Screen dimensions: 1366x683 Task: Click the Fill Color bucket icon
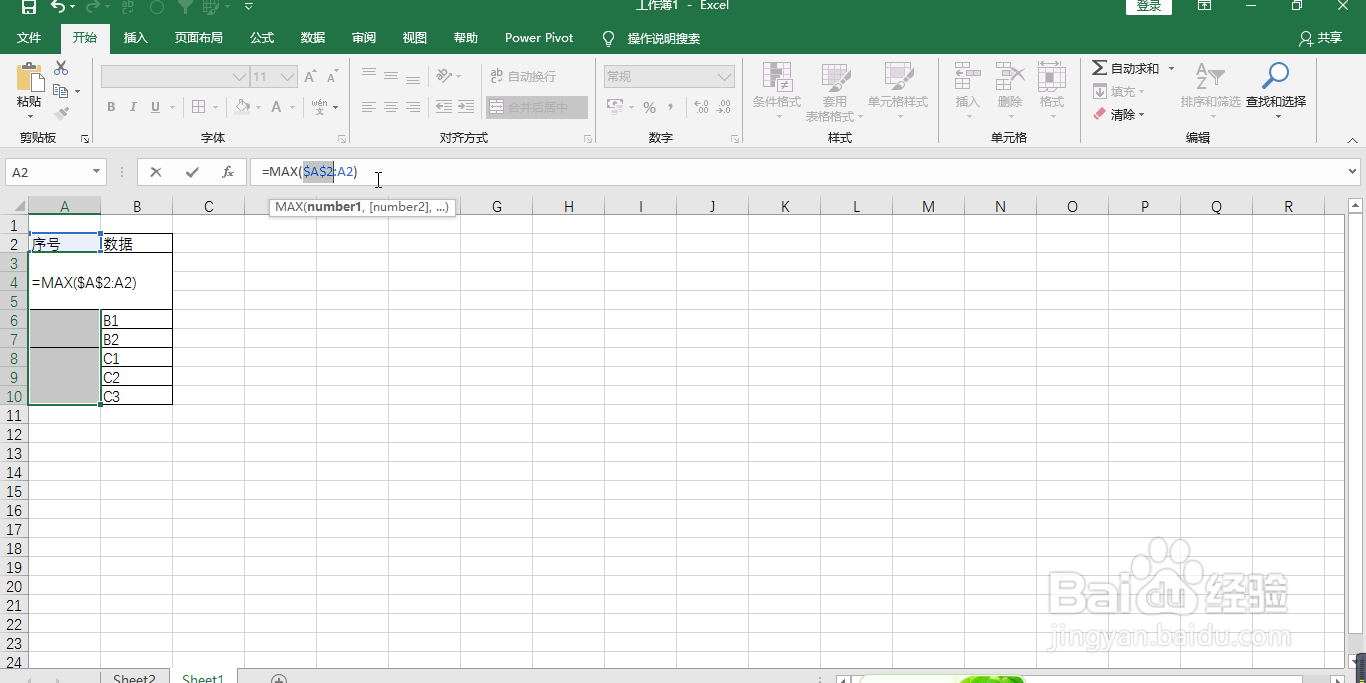(x=242, y=107)
